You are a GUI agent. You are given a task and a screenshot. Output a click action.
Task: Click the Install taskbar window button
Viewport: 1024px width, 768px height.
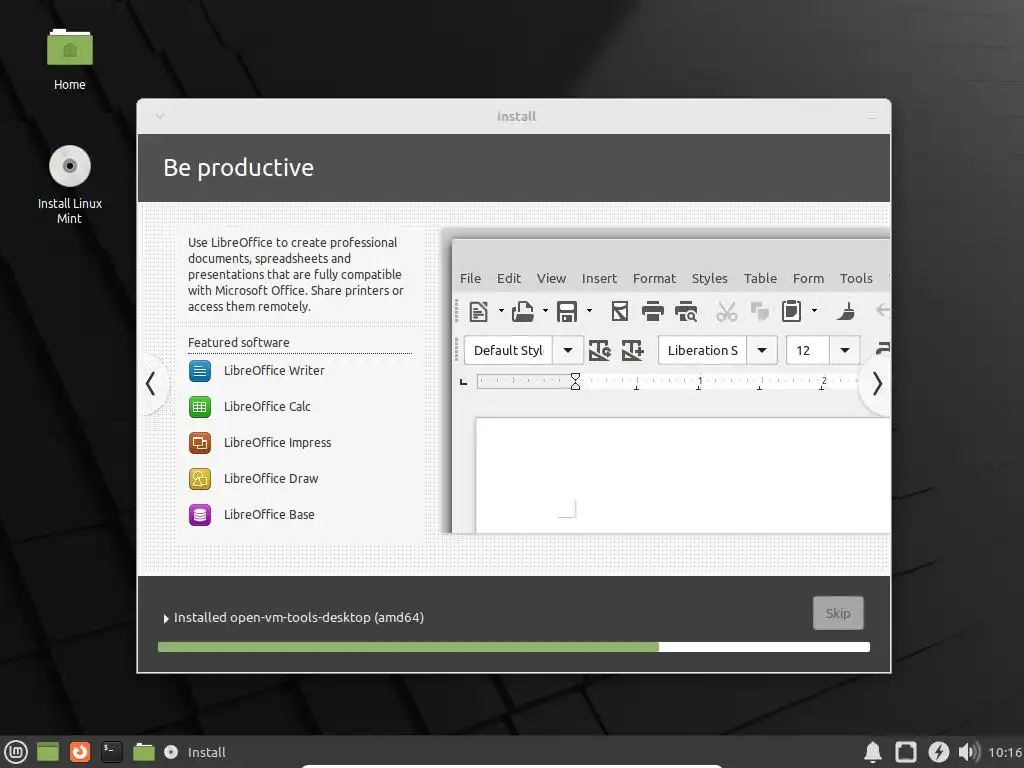tap(195, 752)
